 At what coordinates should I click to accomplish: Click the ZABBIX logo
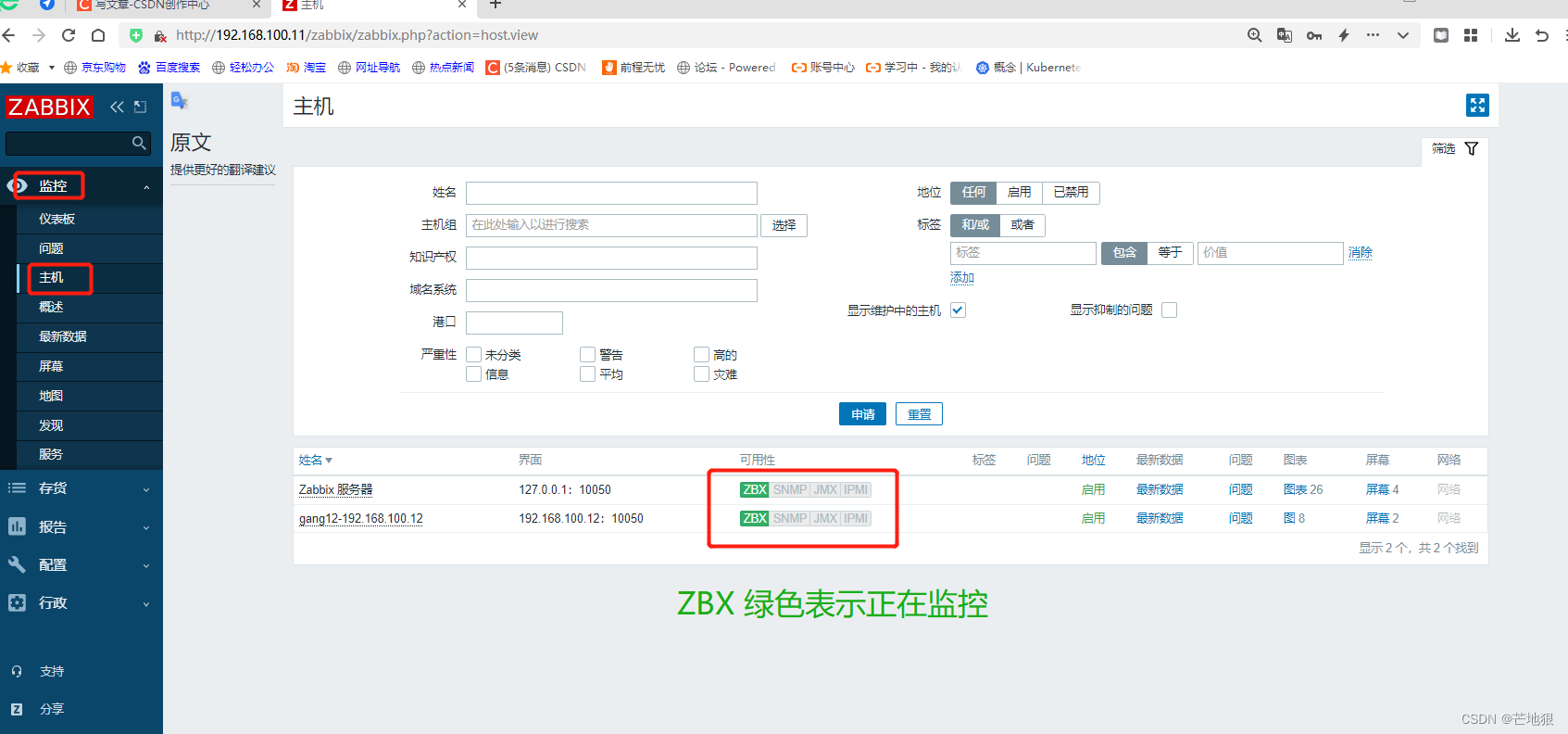tap(49, 107)
